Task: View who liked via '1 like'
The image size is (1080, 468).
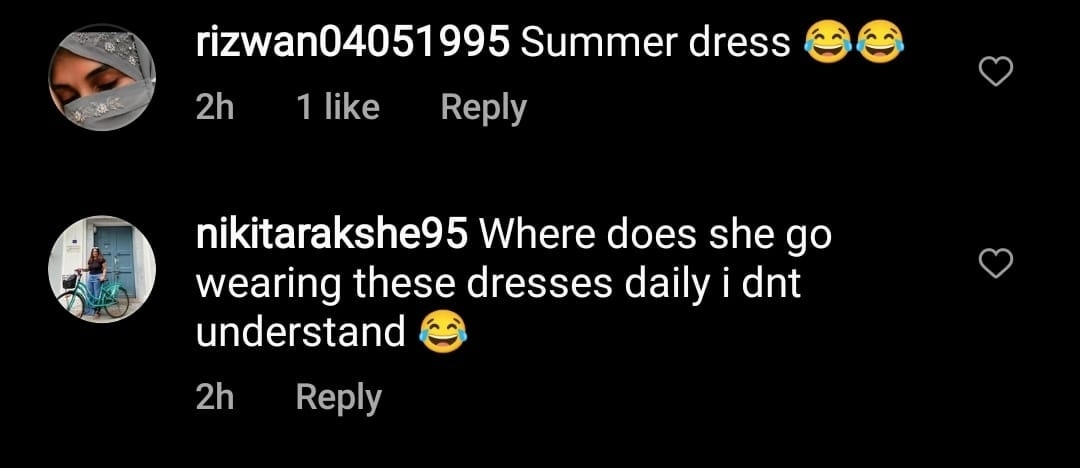Action: tap(338, 108)
